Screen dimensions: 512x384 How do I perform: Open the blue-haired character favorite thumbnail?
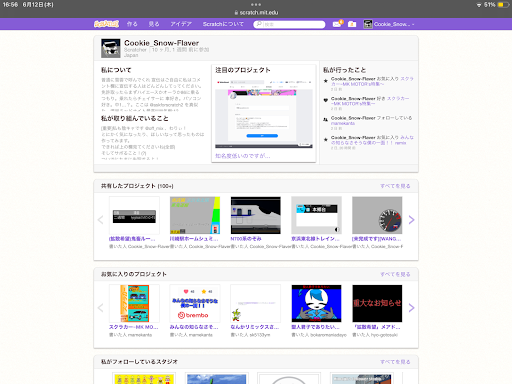pyautogui.click(x=316, y=303)
